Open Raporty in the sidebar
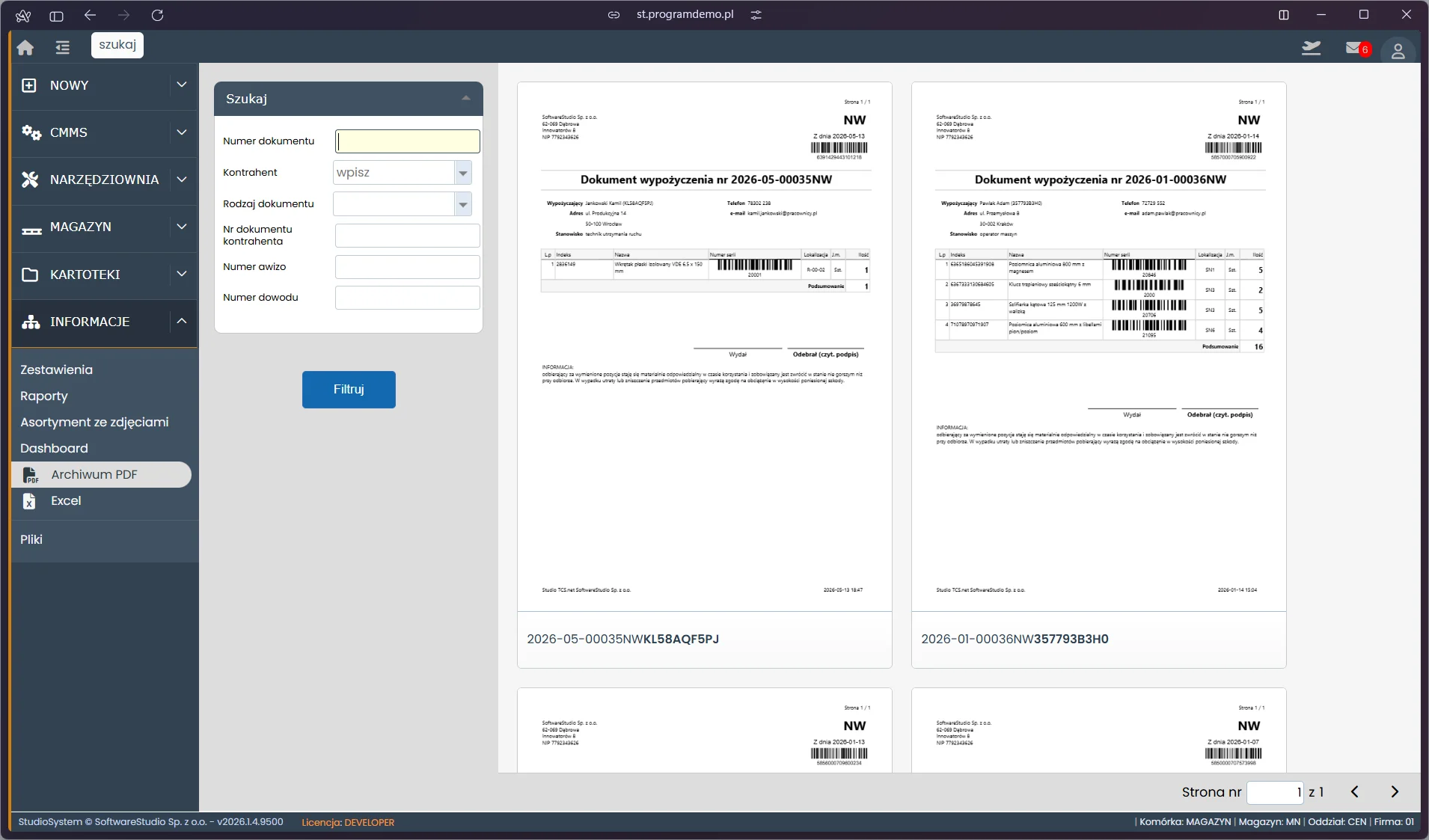1429x840 pixels. pyautogui.click(x=44, y=396)
